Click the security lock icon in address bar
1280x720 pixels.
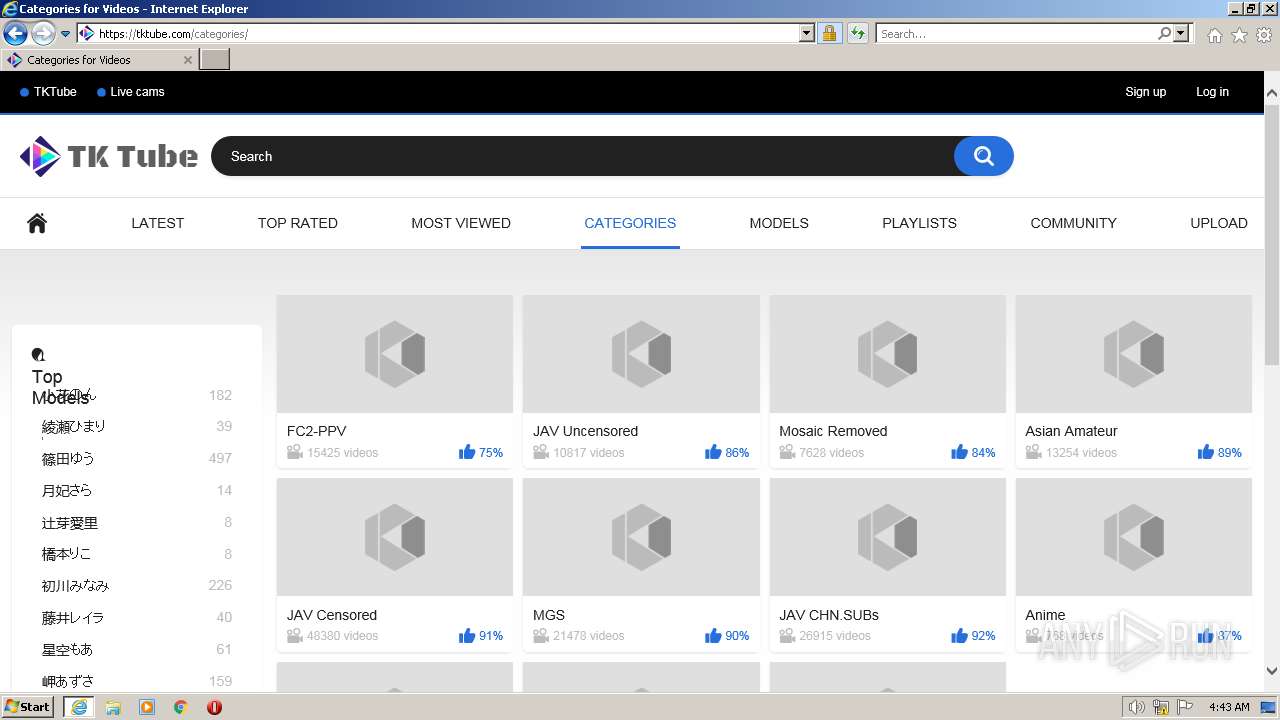[x=829, y=34]
